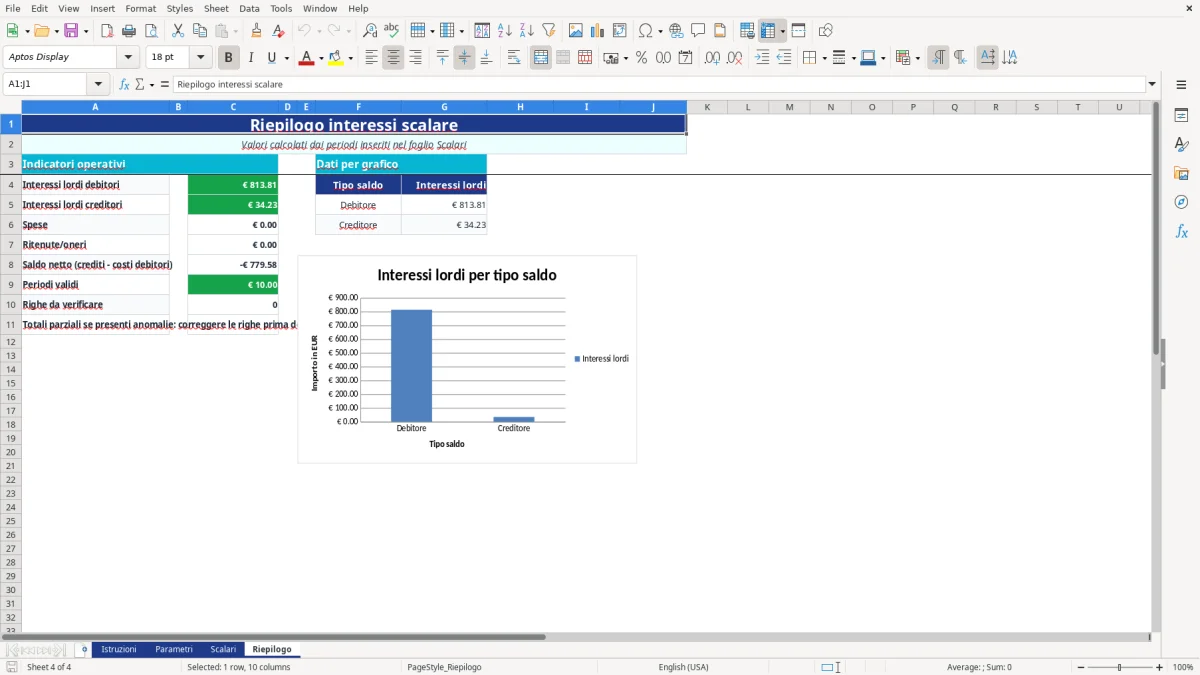
Task: Click the 100% zoom level
Action: 1183,667
